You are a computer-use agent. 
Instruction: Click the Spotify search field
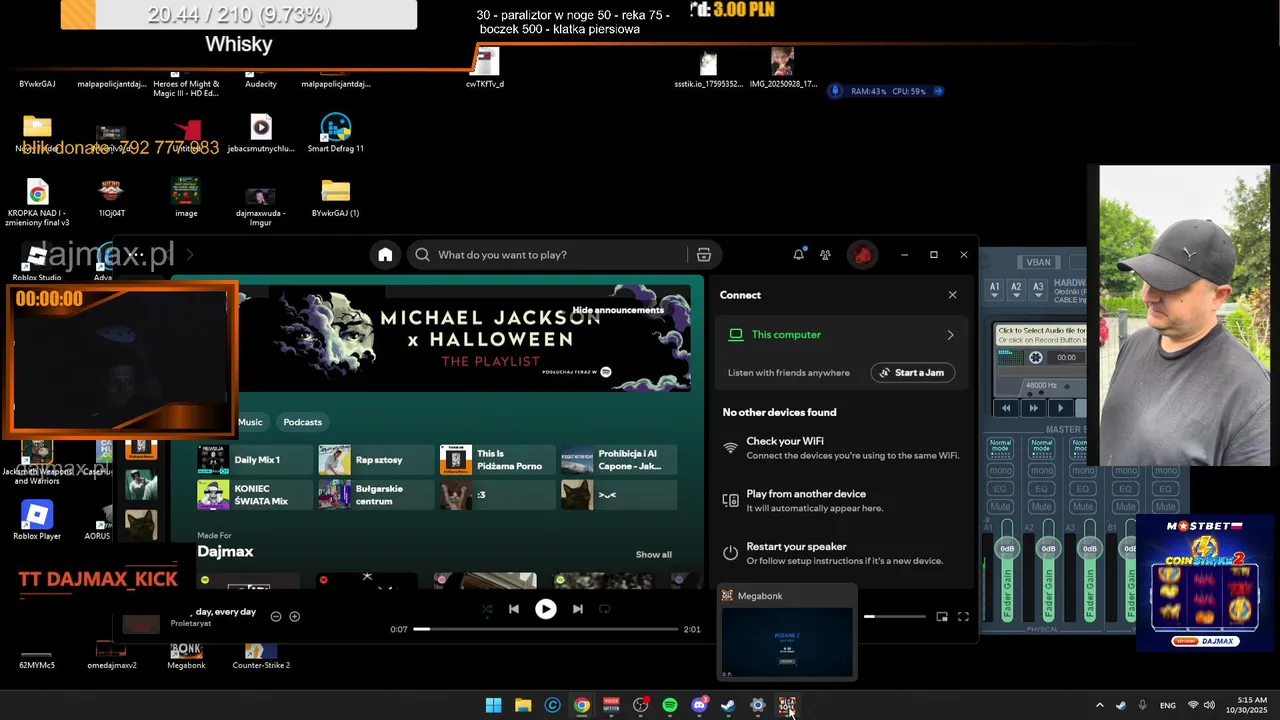pyautogui.click(x=564, y=255)
